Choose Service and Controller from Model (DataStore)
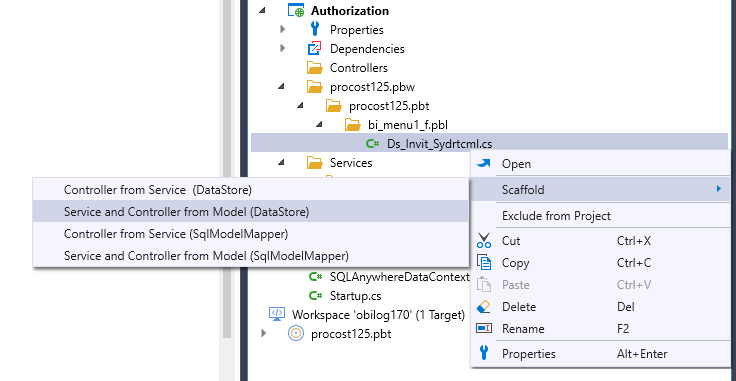Viewport: 736px width, 381px height. [x=251, y=212]
